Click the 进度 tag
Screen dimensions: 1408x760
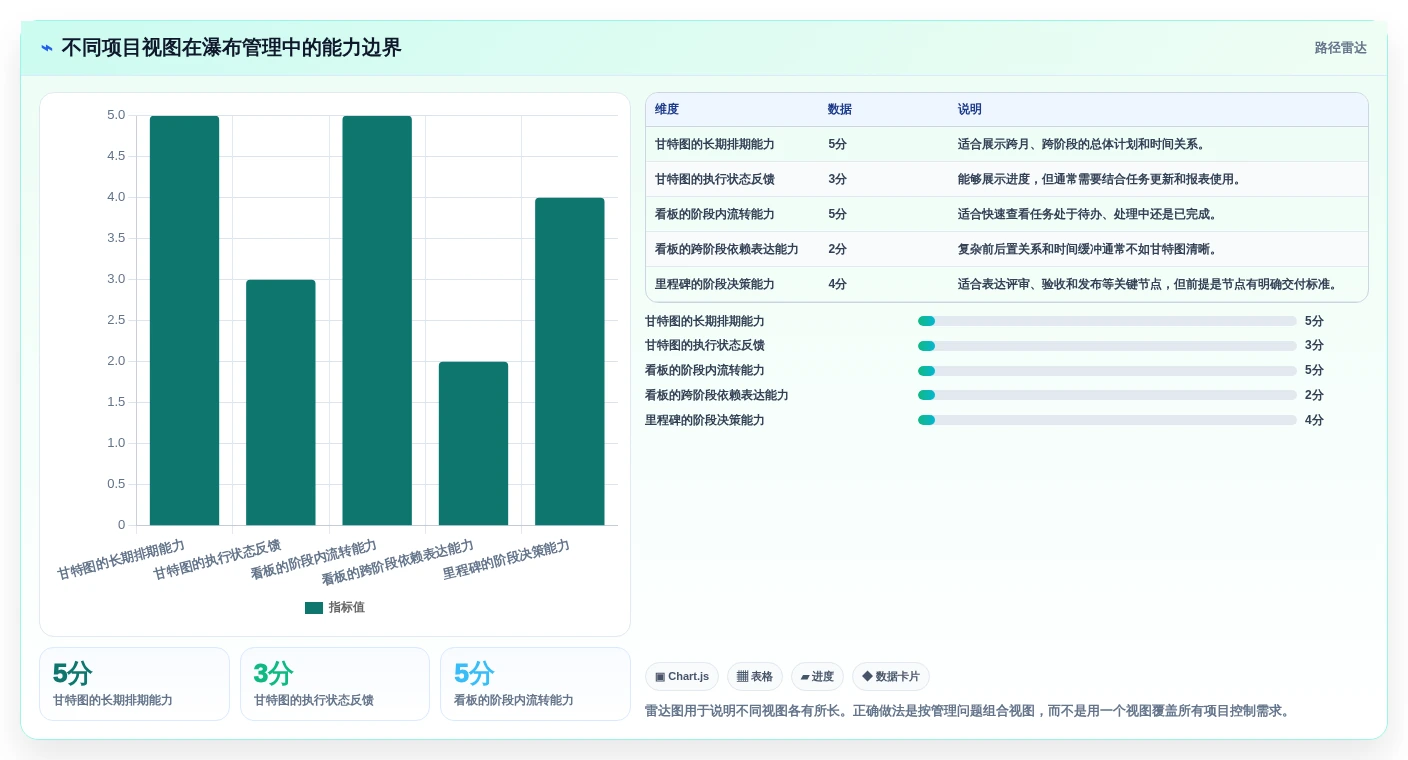pos(817,677)
